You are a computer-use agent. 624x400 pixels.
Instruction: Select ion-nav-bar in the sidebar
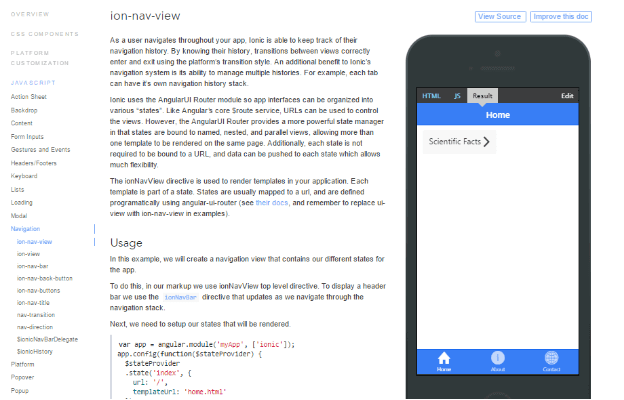[x=32, y=266]
